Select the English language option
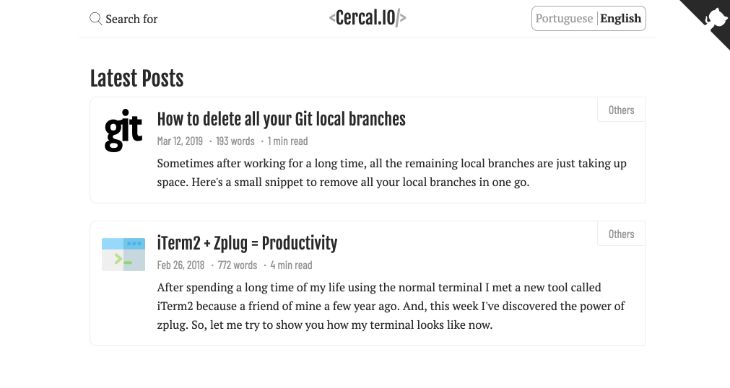Image resolution: width=730 pixels, height=388 pixels. 620,18
